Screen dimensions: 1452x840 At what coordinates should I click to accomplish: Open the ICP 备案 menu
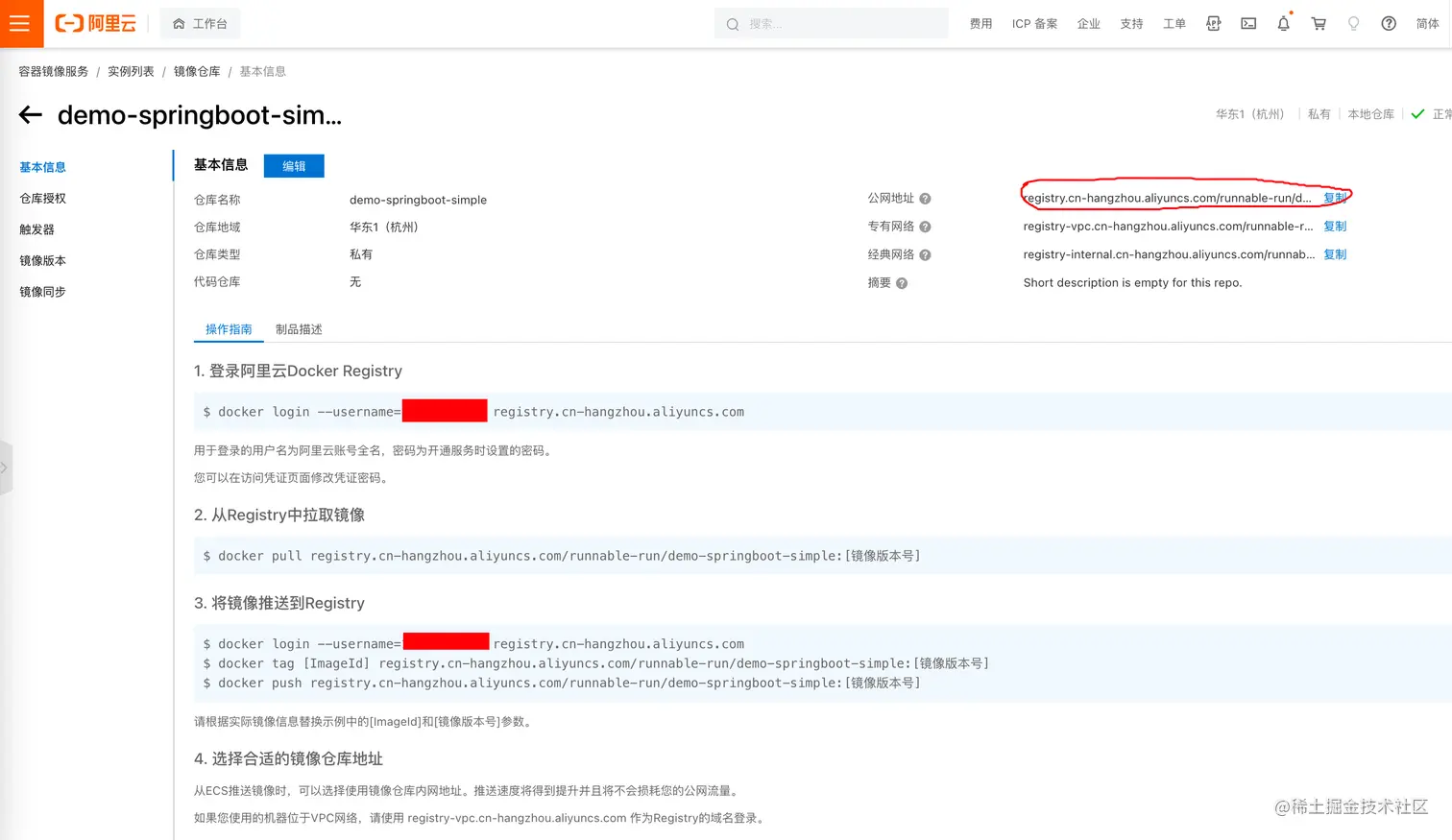pyautogui.click(x=1034, y=23)
